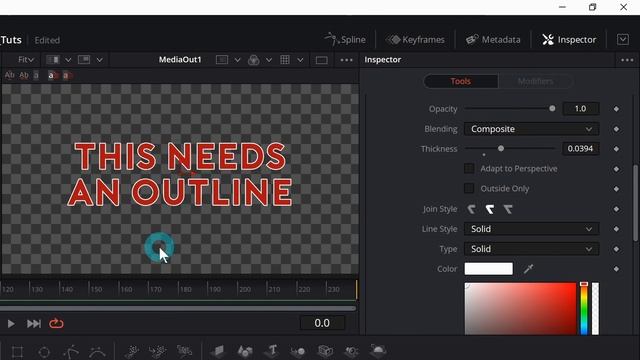
Task: Add keyframe for Thickness
Action: pos(616,149)
